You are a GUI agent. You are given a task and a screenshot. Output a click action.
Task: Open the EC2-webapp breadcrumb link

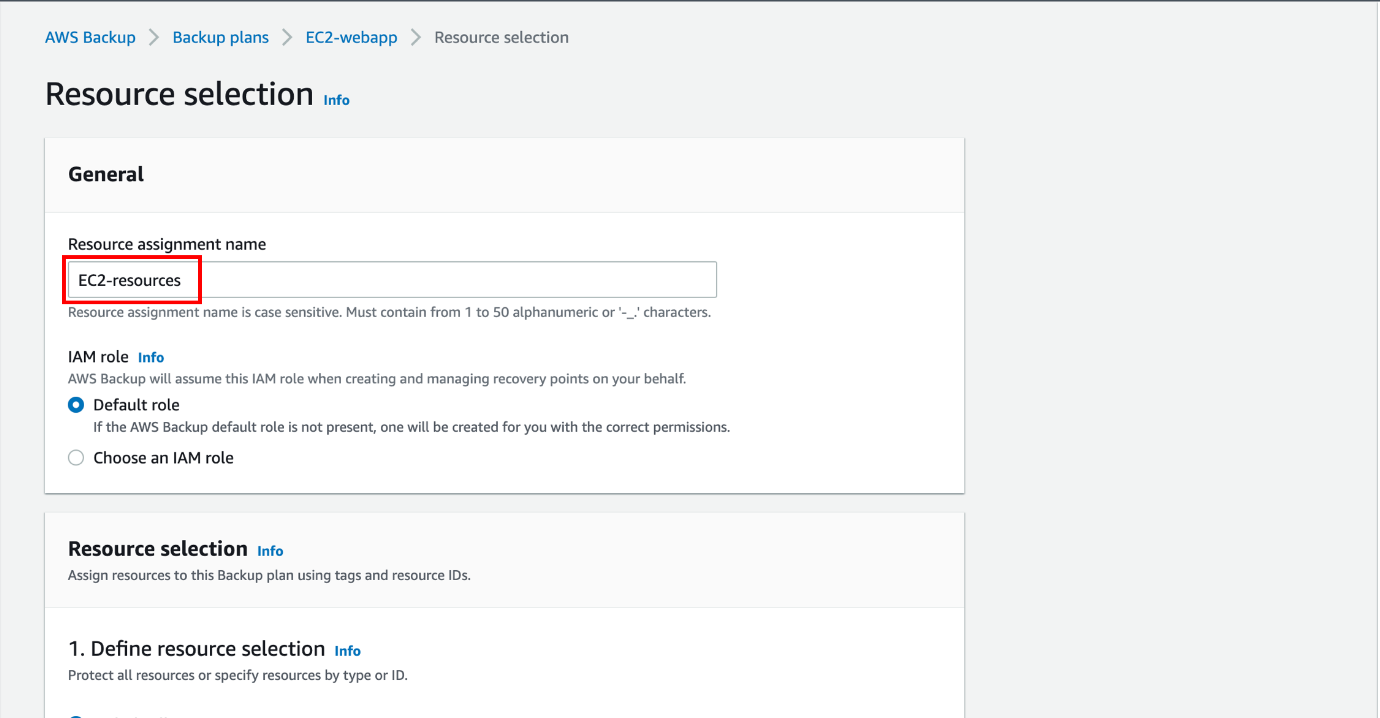(351, 37)
